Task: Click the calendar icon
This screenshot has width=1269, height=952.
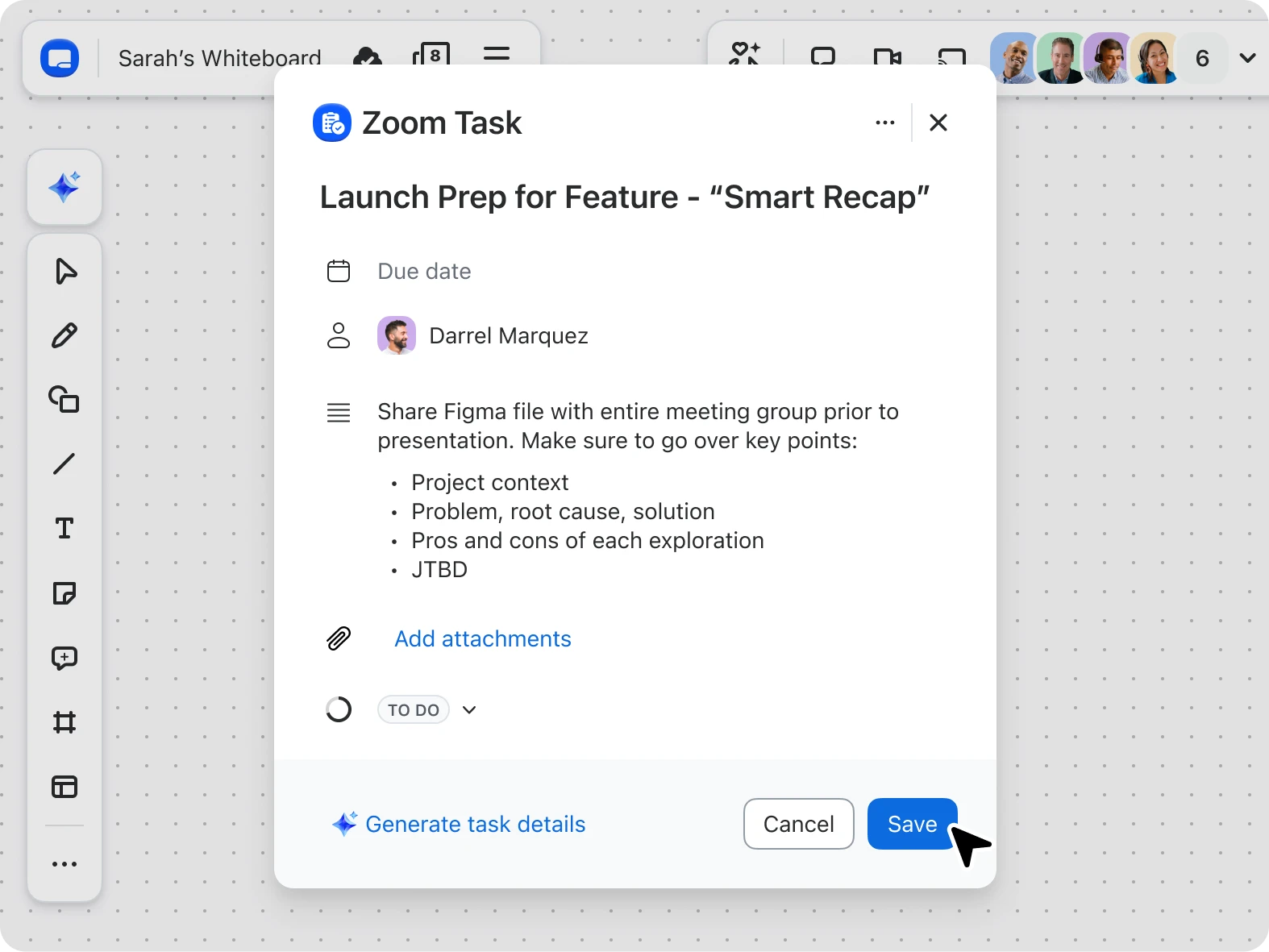Action: coord(339,271)
